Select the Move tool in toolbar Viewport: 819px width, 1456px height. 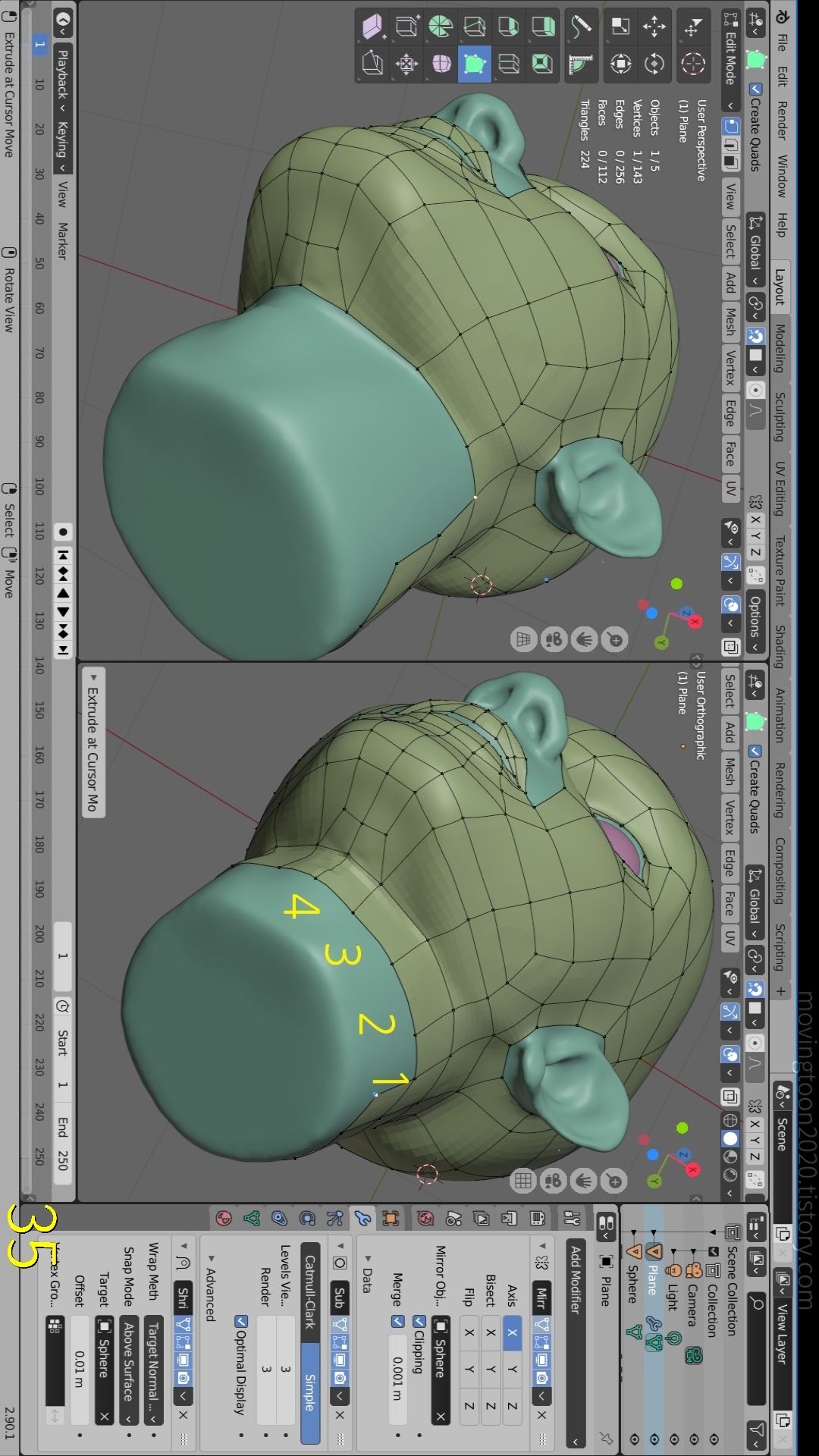tap(654, 27)
